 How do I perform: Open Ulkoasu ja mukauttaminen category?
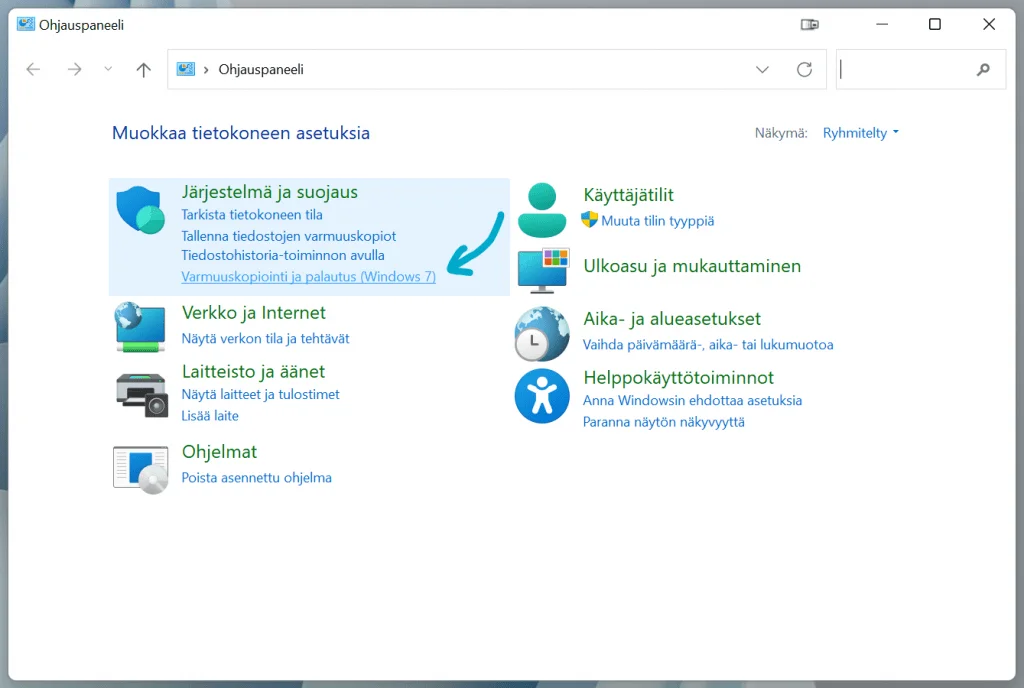pyautogui.click(x=692, y=266)
